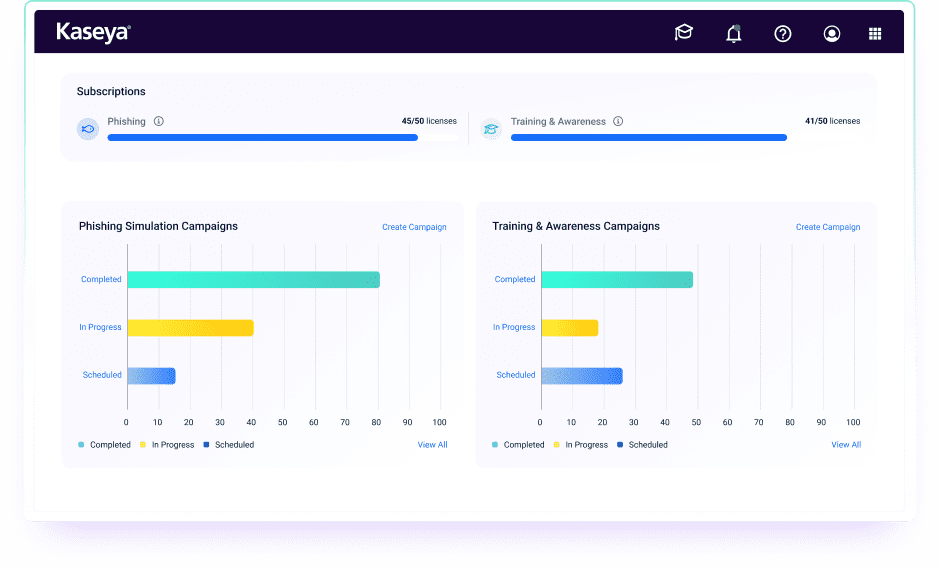The height and width of the screenshot is (568, 939).
Task: Click the Phishing fish icon
Action: coord(88,129)
